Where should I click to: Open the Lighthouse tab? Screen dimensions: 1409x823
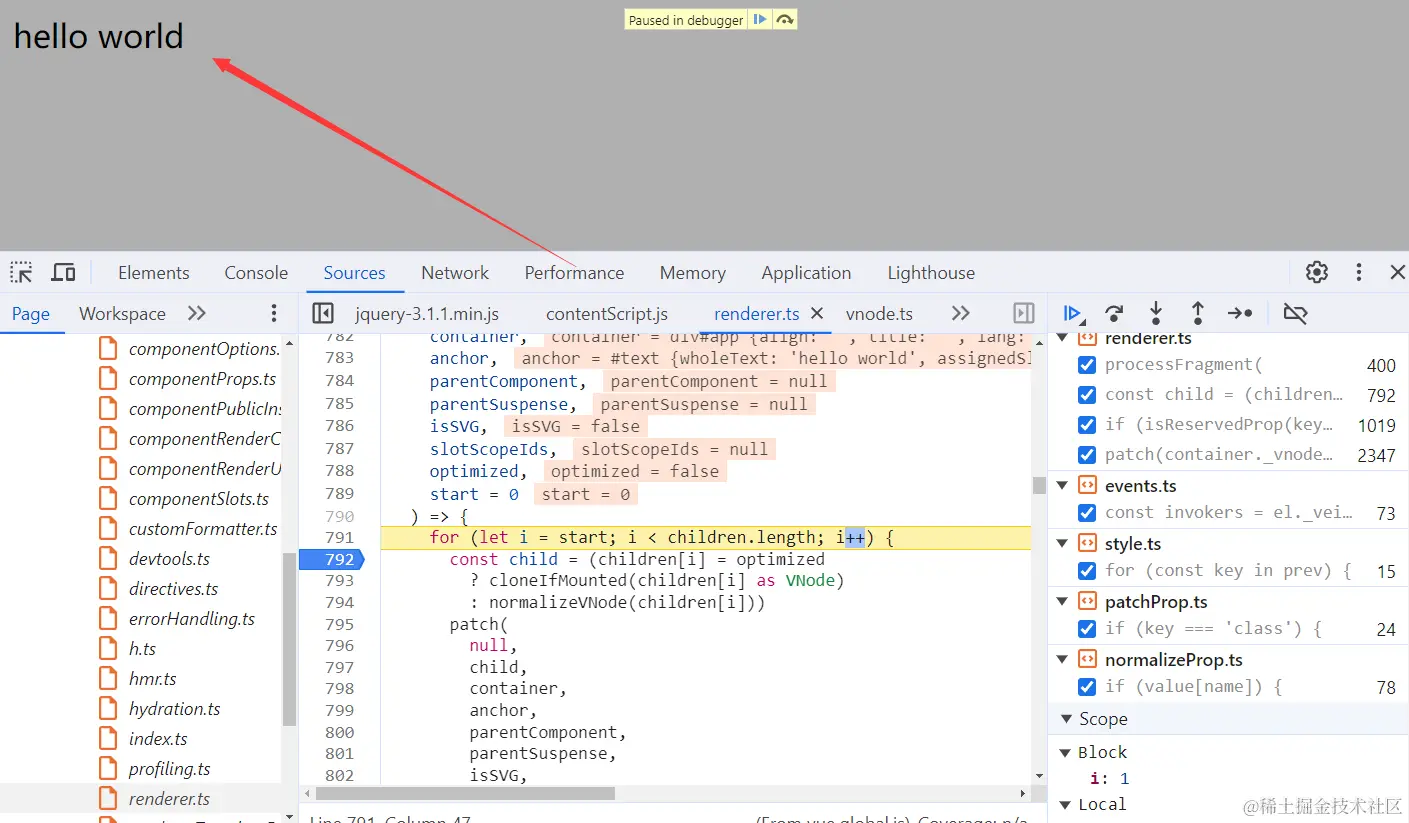coord(931,272)
